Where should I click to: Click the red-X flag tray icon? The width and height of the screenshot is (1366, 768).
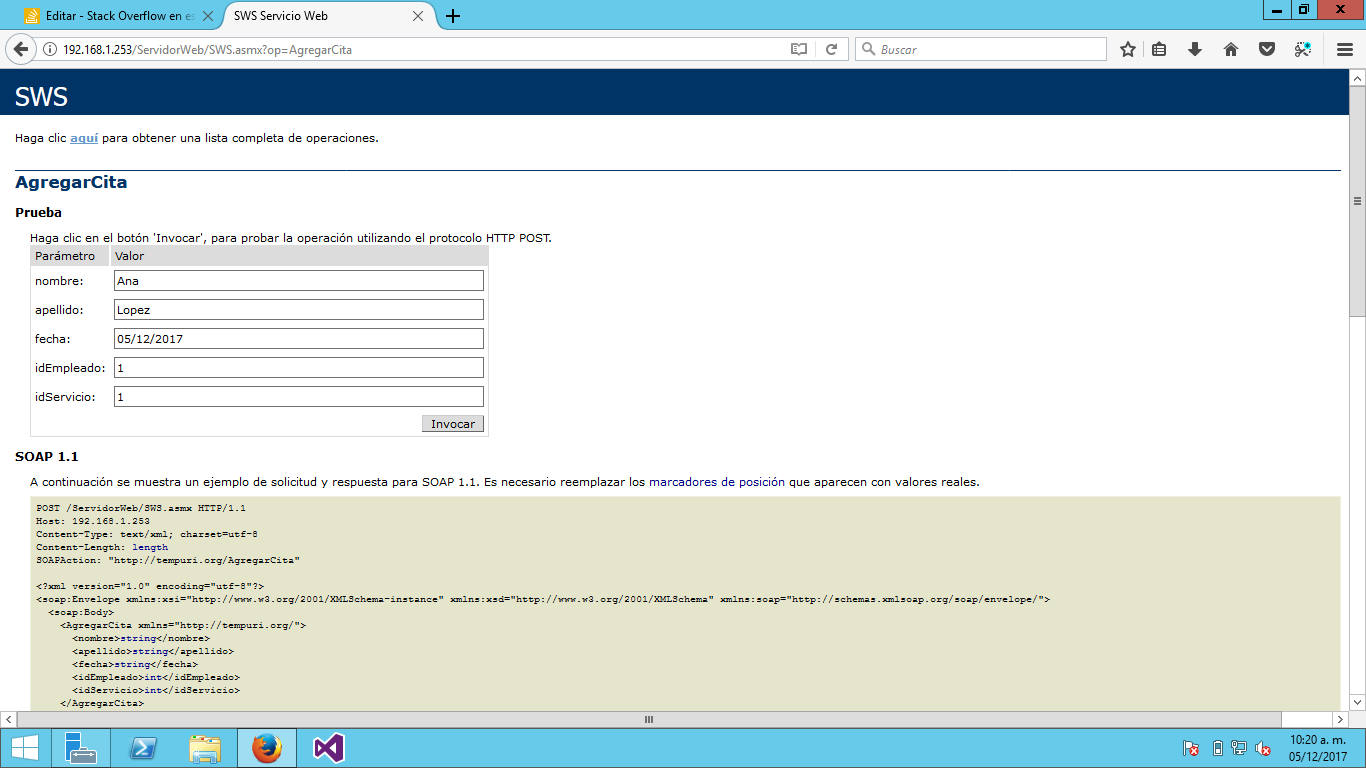pyautogui.click(x=1191, y=748)
